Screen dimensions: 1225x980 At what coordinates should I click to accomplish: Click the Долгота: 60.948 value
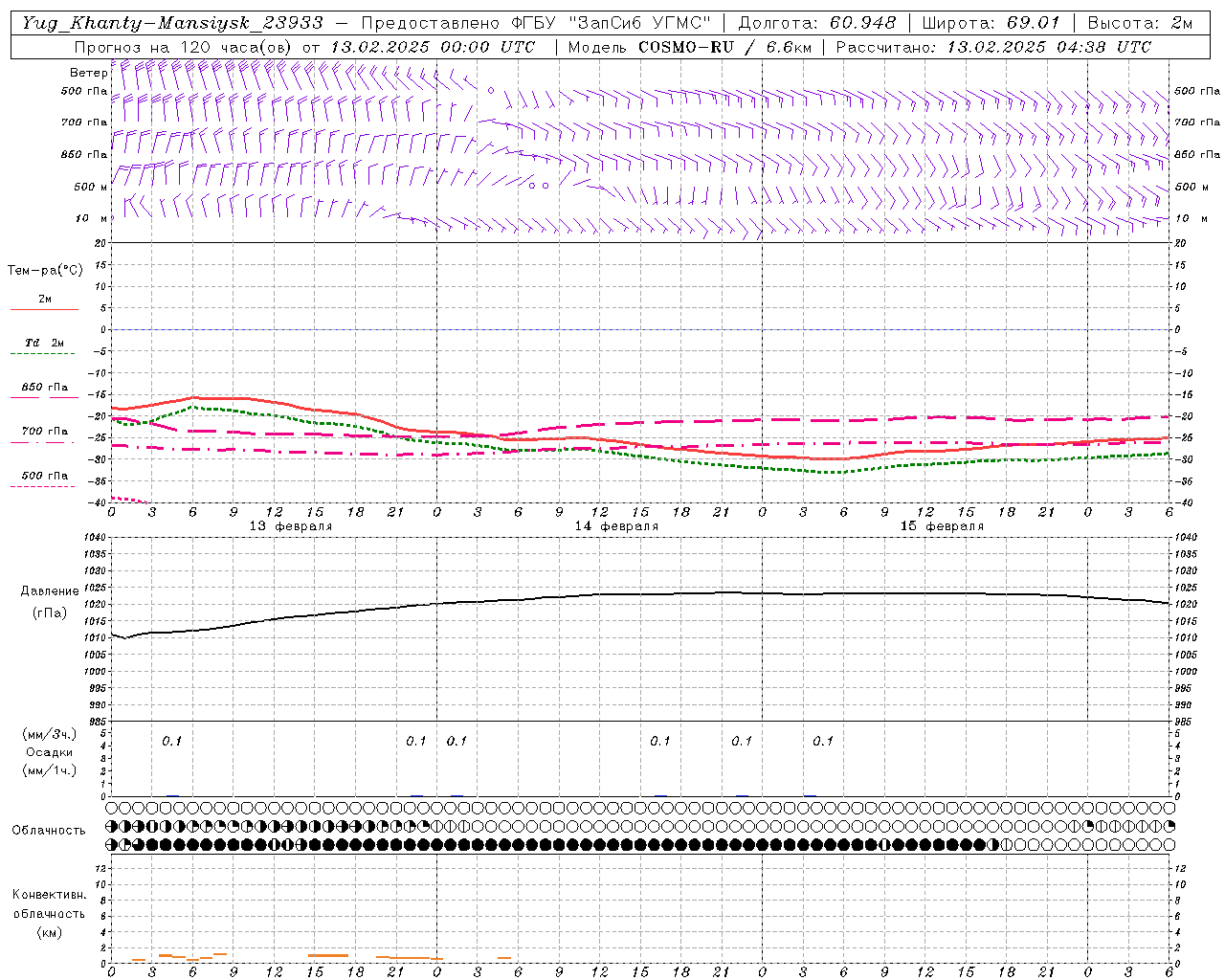coord(817,23)
